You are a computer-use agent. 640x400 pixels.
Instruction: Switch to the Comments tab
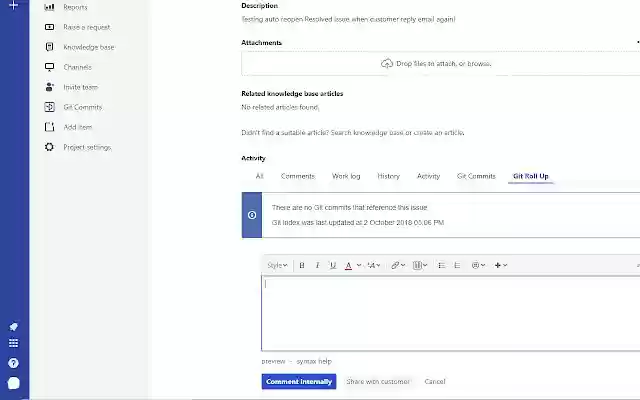[x=298, y=176]
